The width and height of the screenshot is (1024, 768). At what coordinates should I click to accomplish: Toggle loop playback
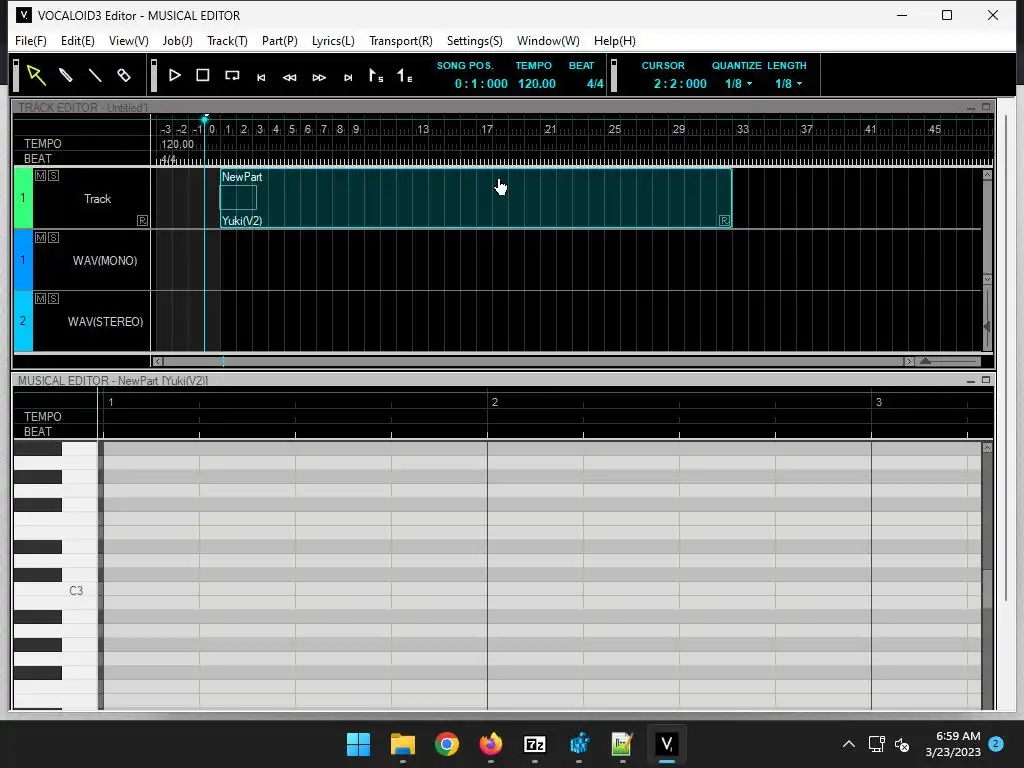[232, 75]
